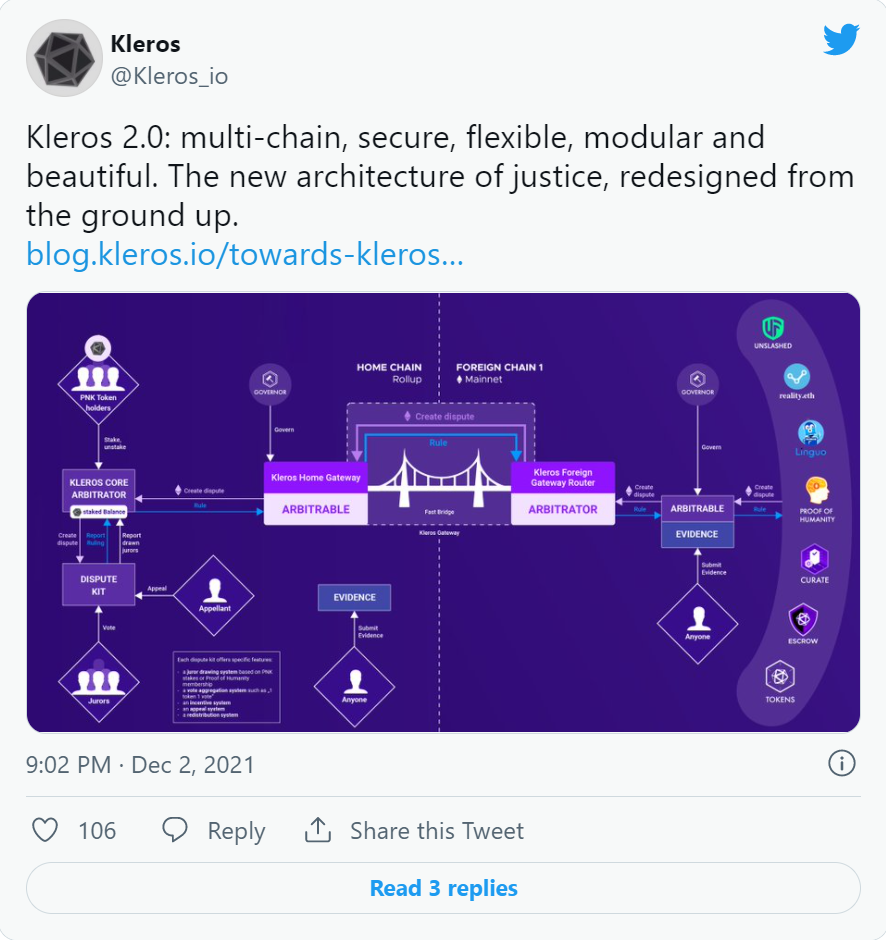The height and width of the screenshot is (940, 886).
Task: Click the Kleros display name
Action: [x=145, y=44]
